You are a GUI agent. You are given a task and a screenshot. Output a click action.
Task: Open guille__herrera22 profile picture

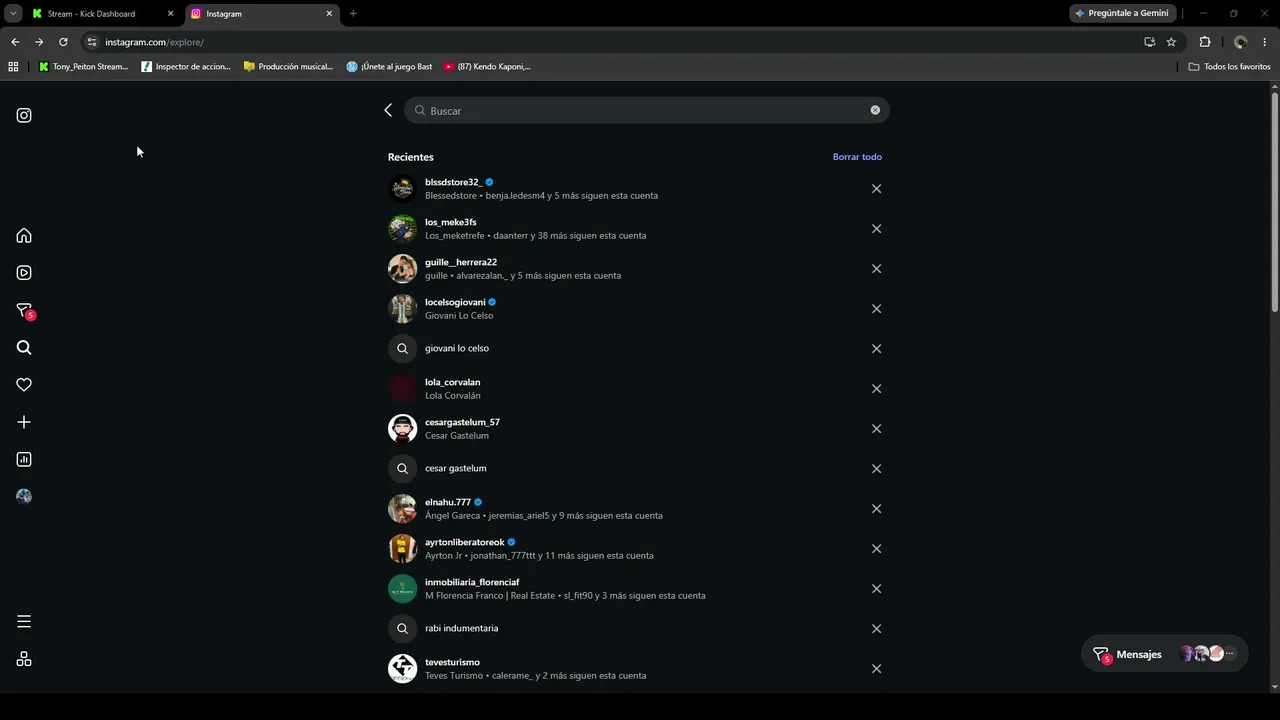[402, 269]
